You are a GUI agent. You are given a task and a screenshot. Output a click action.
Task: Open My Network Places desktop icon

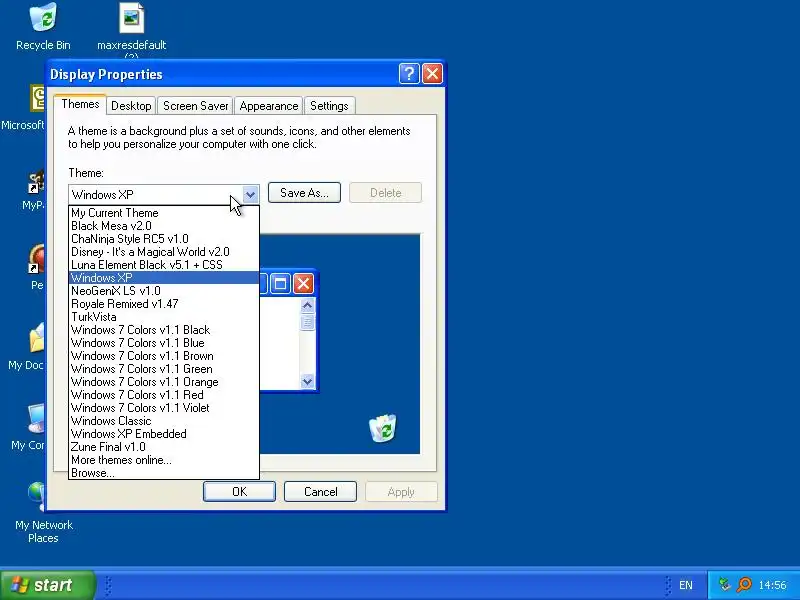pyautogui.click(x=43, y=512)
